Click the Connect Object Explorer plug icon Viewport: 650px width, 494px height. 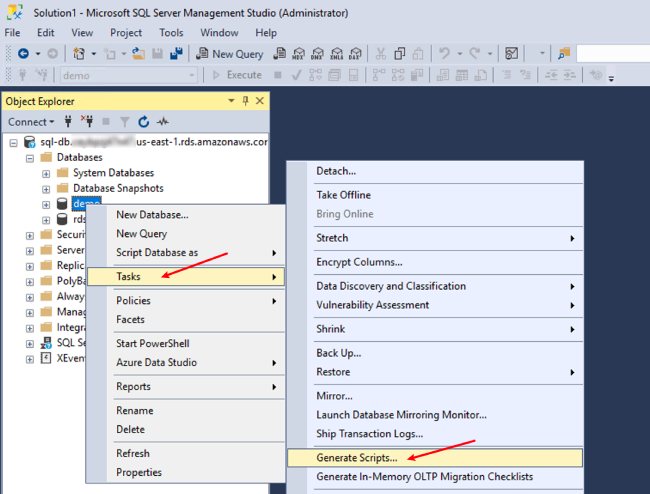[x=68, y=121]
